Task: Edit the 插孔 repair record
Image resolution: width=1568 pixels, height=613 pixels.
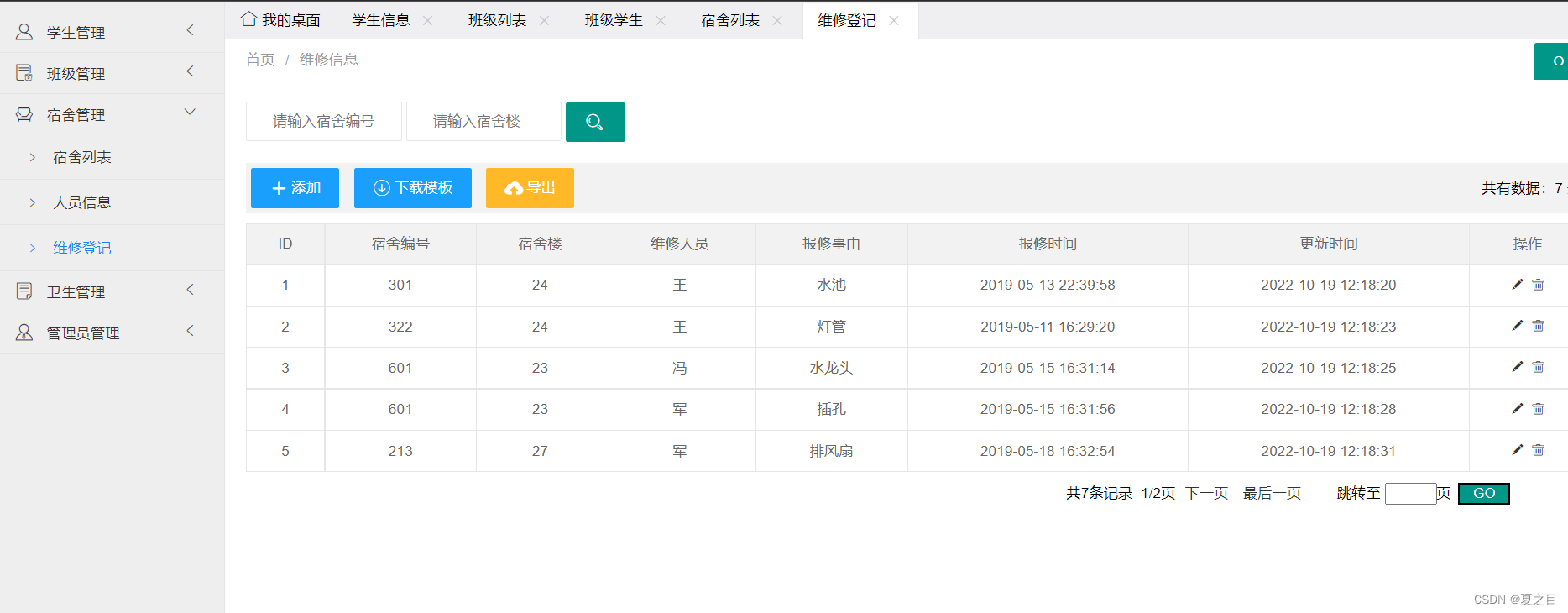Action: pos(1518,409)
